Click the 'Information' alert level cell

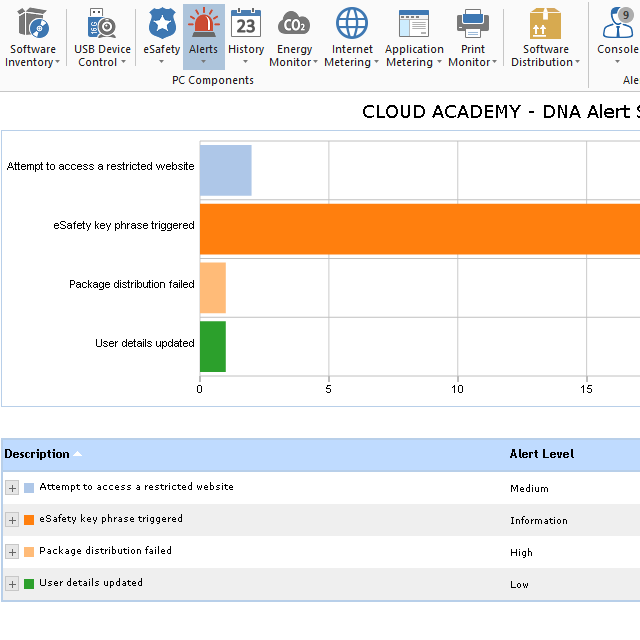[539, 520]
